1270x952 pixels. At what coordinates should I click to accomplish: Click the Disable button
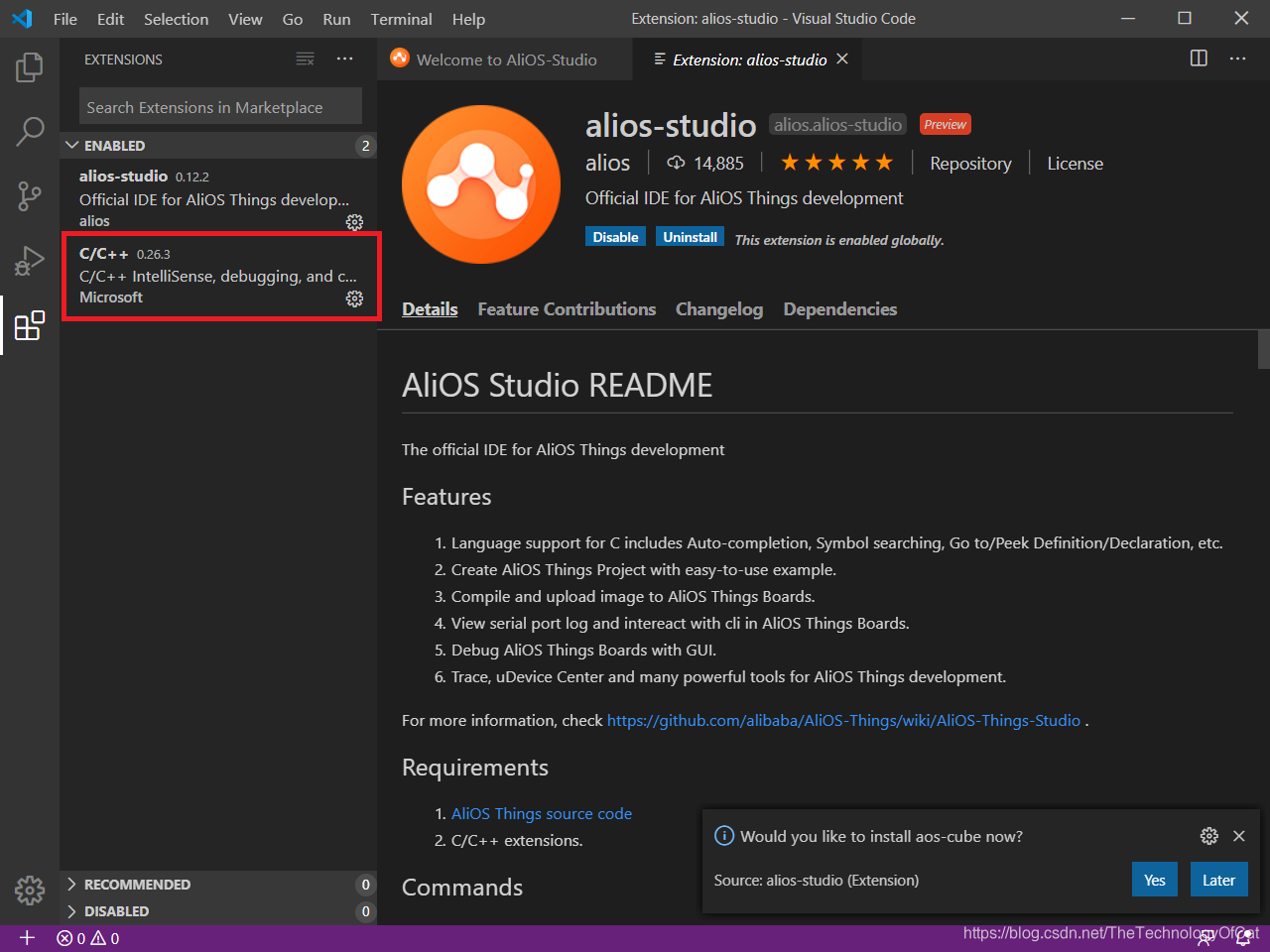(x=615, y=237)
